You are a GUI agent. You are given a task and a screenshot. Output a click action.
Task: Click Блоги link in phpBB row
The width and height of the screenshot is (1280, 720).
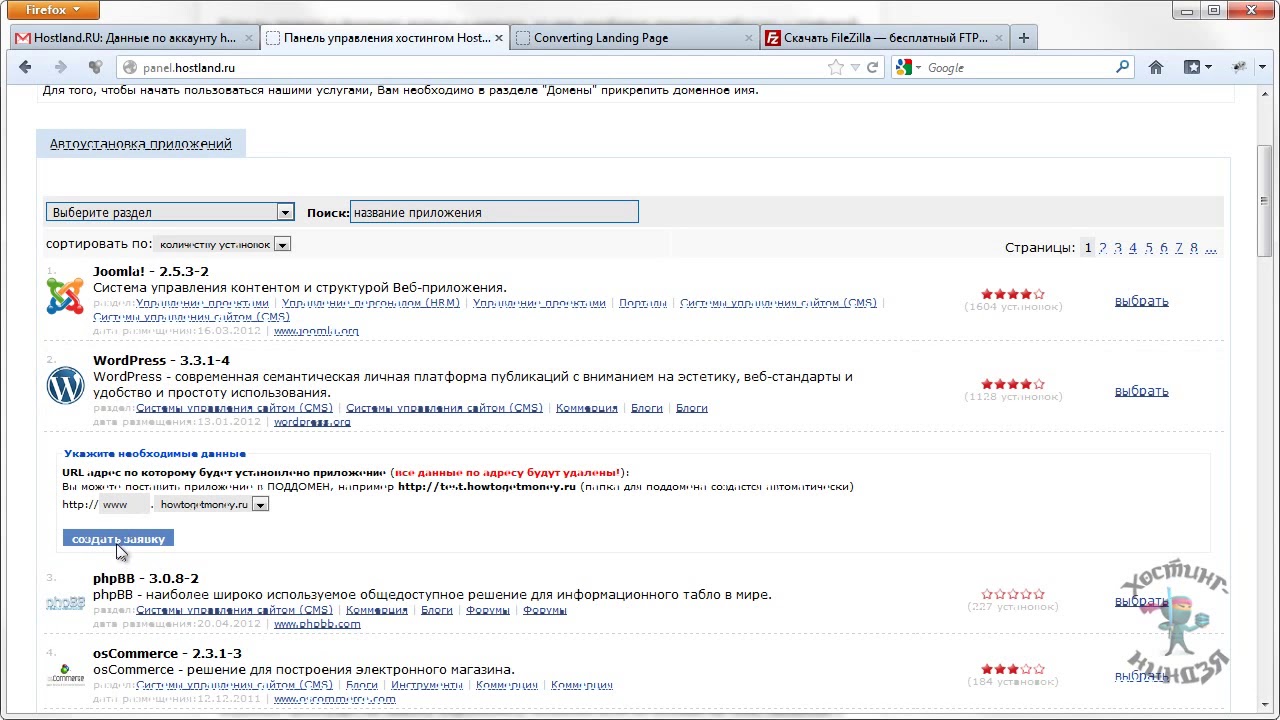pos(437,610)
